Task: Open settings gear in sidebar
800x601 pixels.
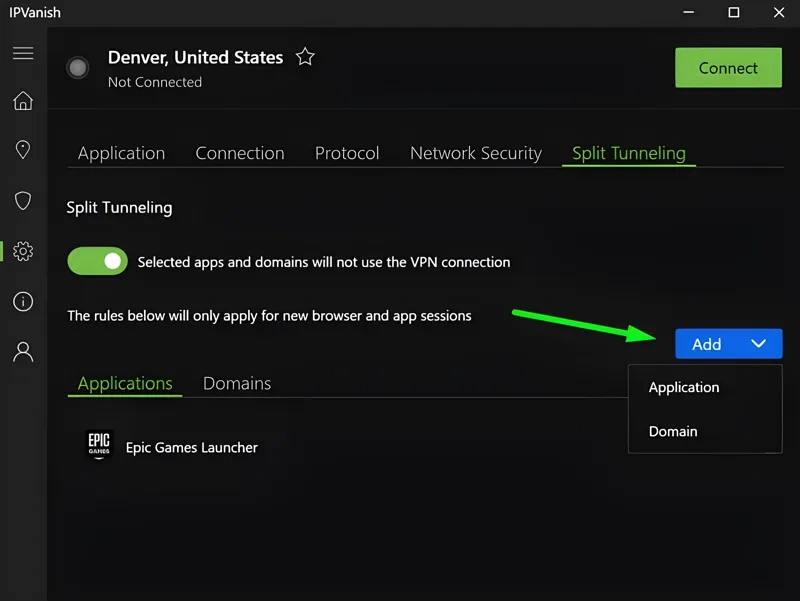Action: tap(23, 251)
